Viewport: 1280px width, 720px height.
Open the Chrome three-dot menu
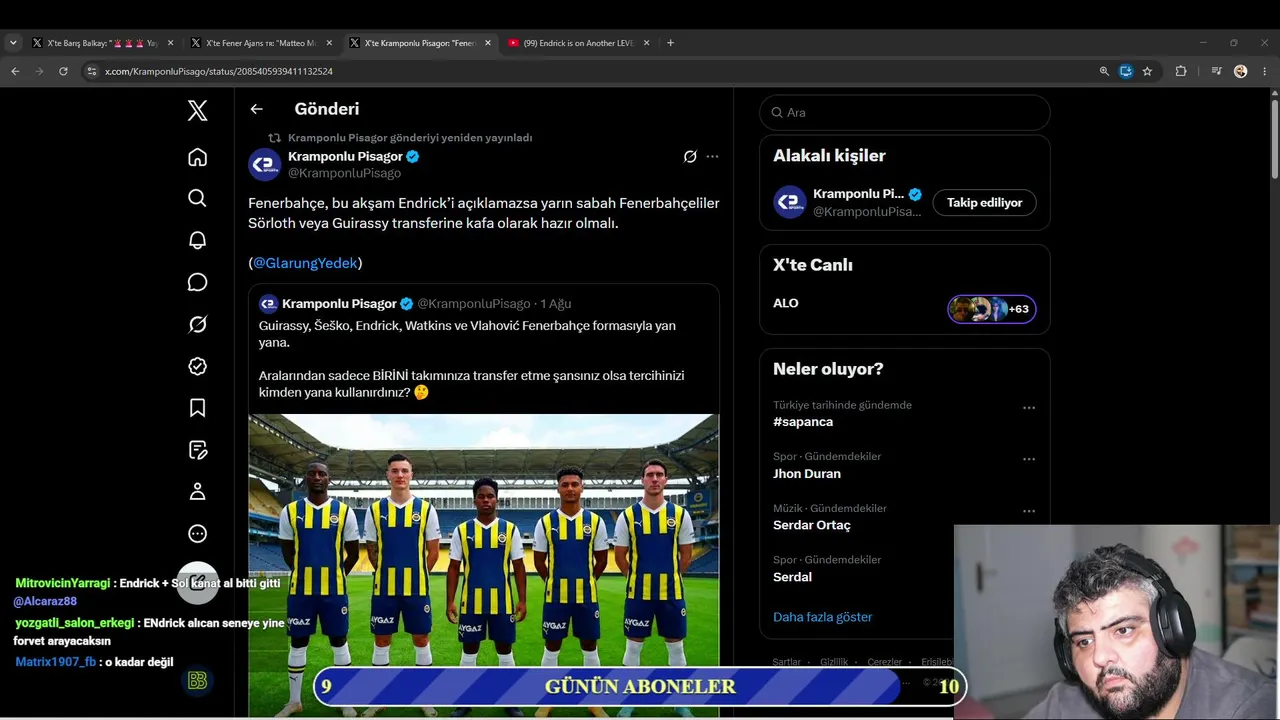pos(1265,71)
